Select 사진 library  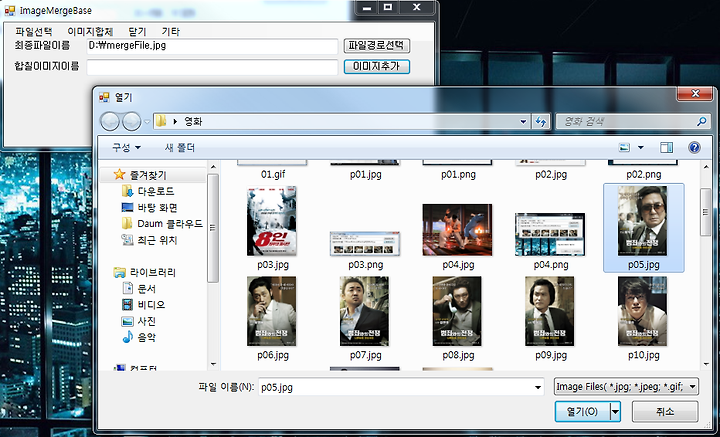tap(146, 321)
